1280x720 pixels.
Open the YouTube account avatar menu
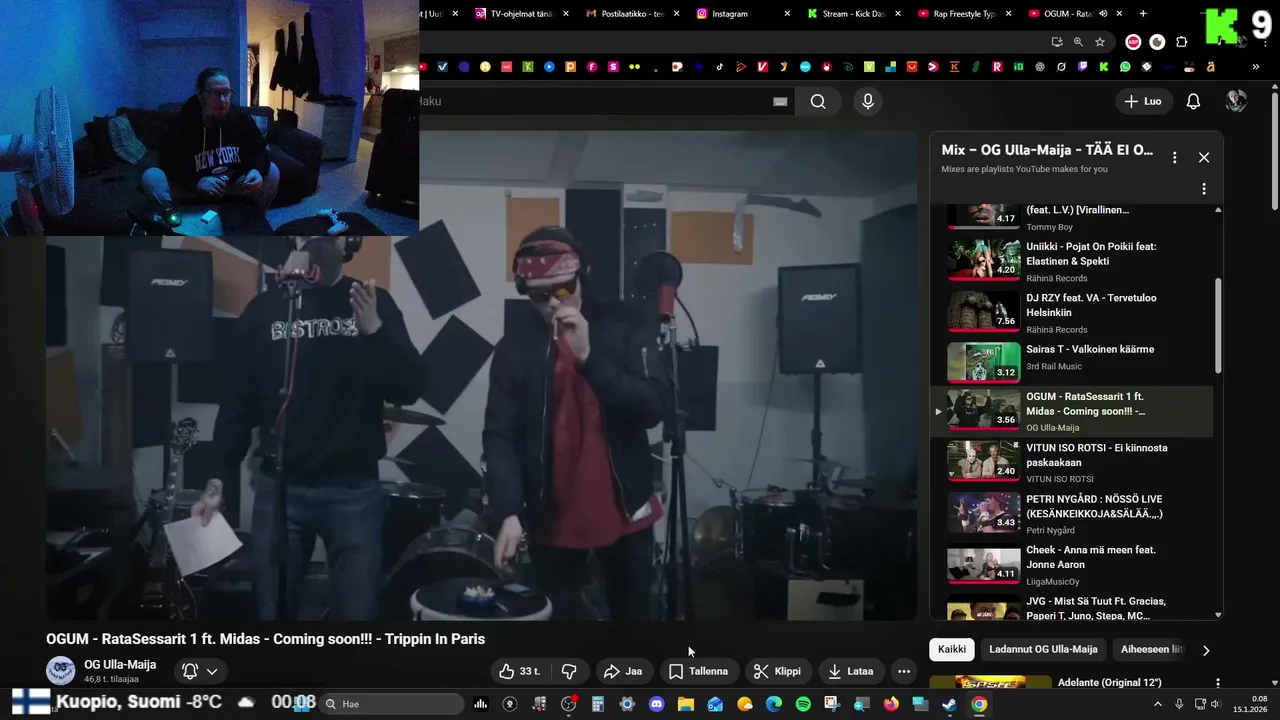click(1236, 101)
